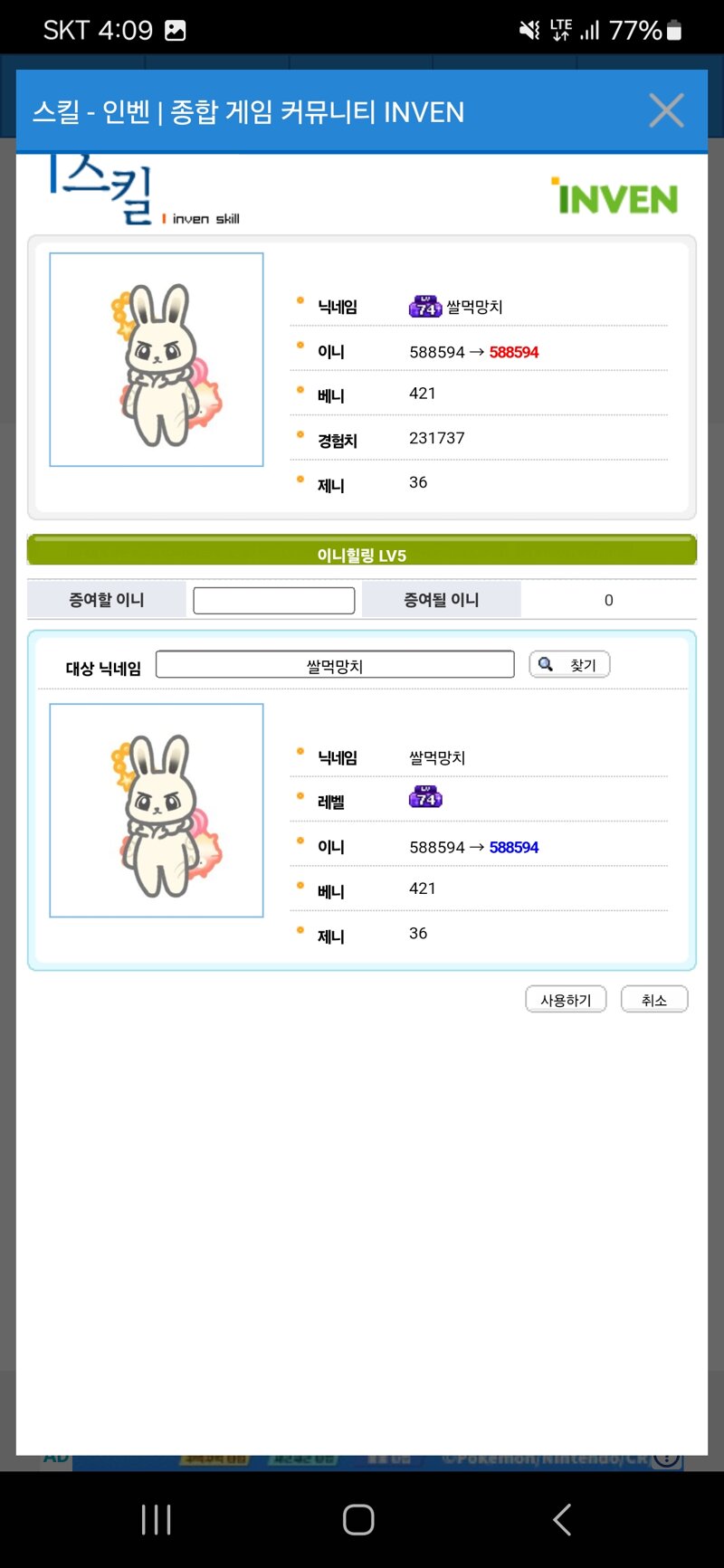Screen dimensions: 724x1568
Task: Tap the Android recent apps button
Action: (157, 1519)
